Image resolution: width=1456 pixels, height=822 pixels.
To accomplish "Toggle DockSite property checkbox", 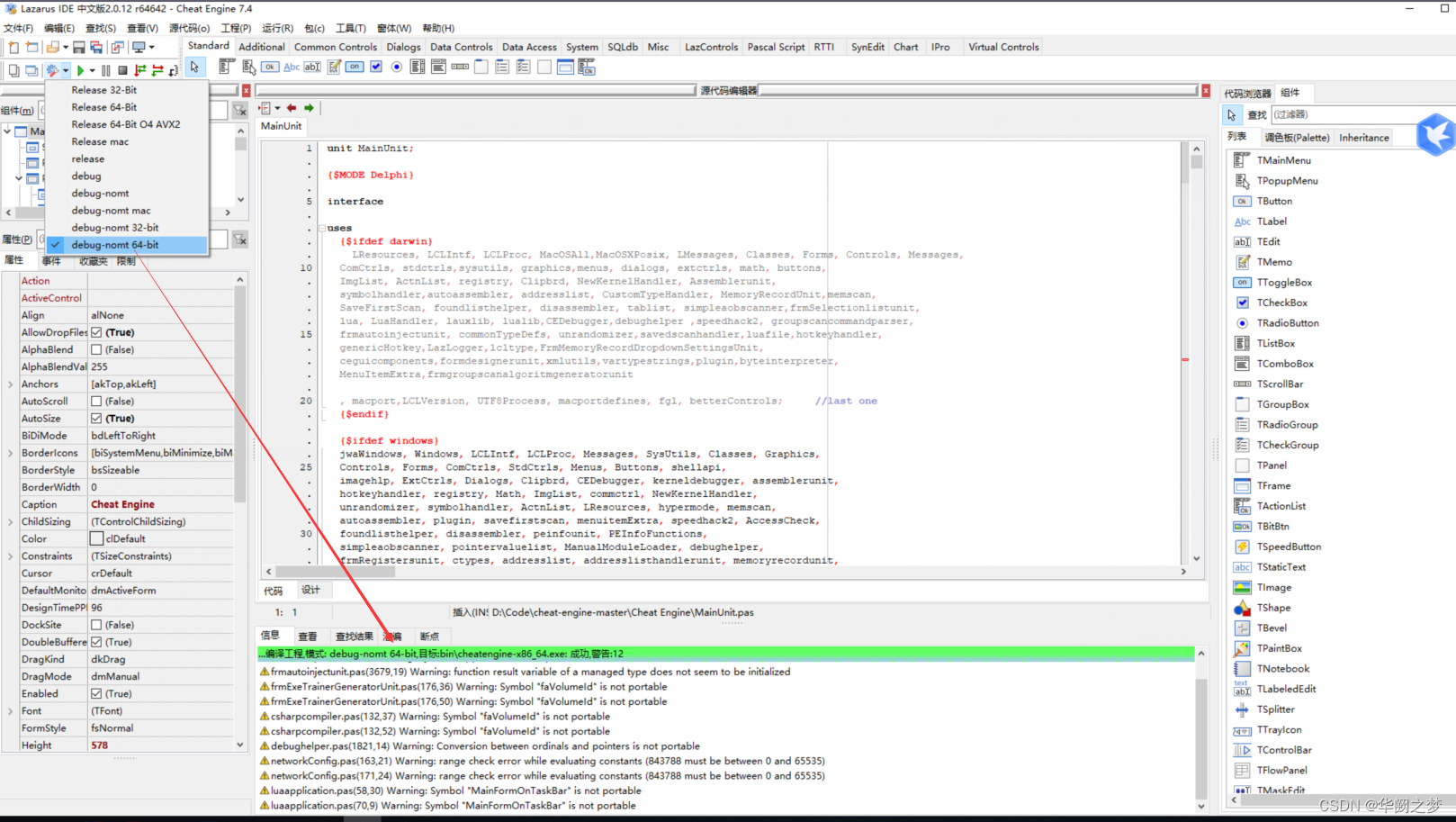I will click(x=96, y=625).
